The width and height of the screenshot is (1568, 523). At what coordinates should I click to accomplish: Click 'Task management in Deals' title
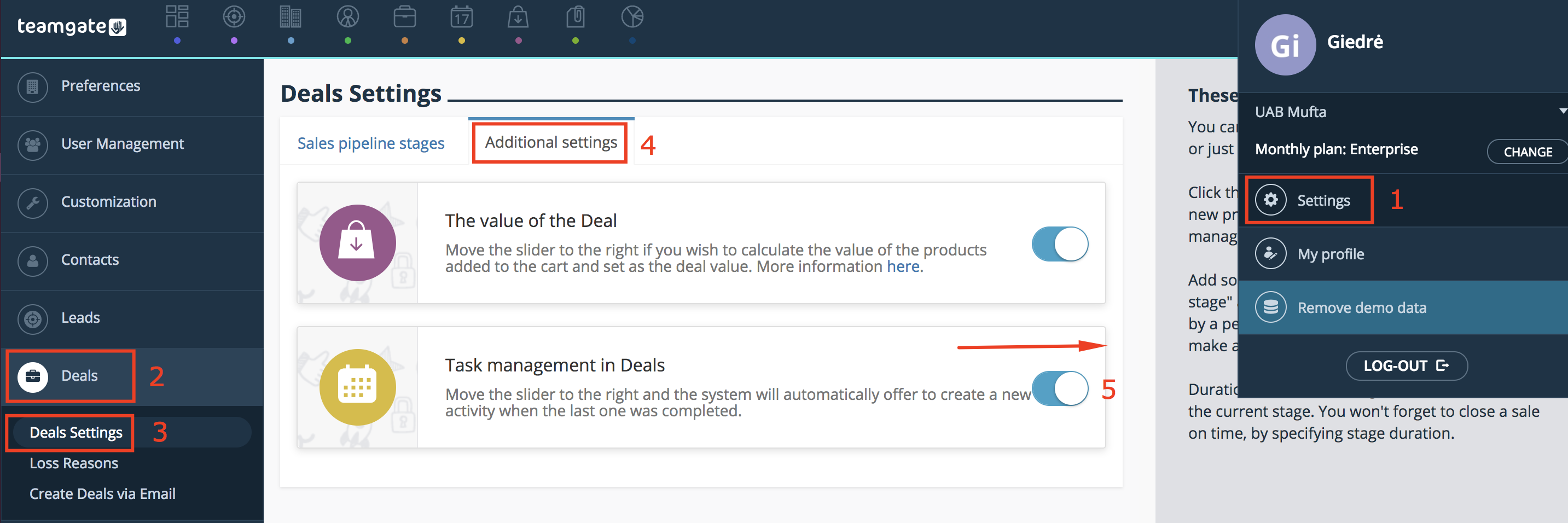pos(555,365)
